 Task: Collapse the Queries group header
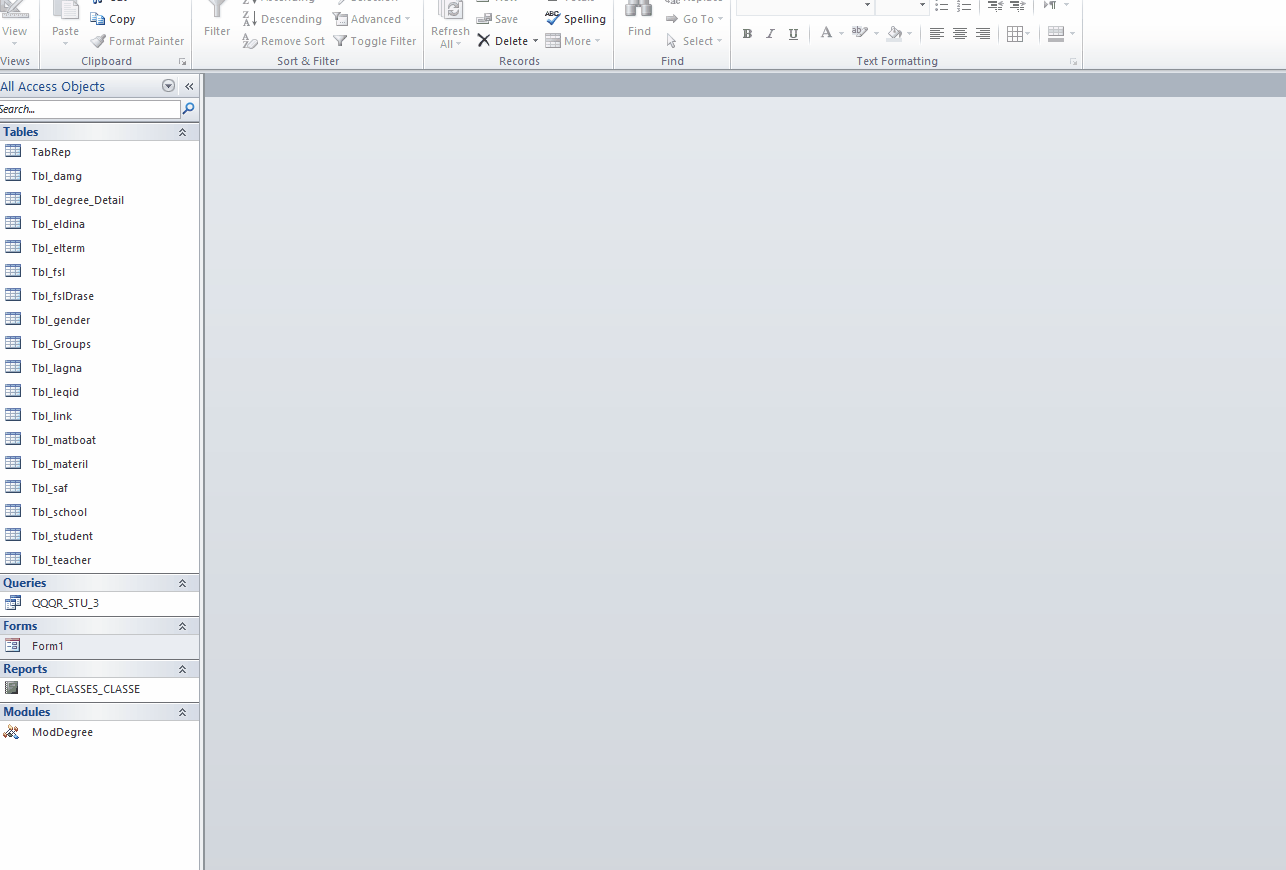pyautogui.click(x=182, y=583)
